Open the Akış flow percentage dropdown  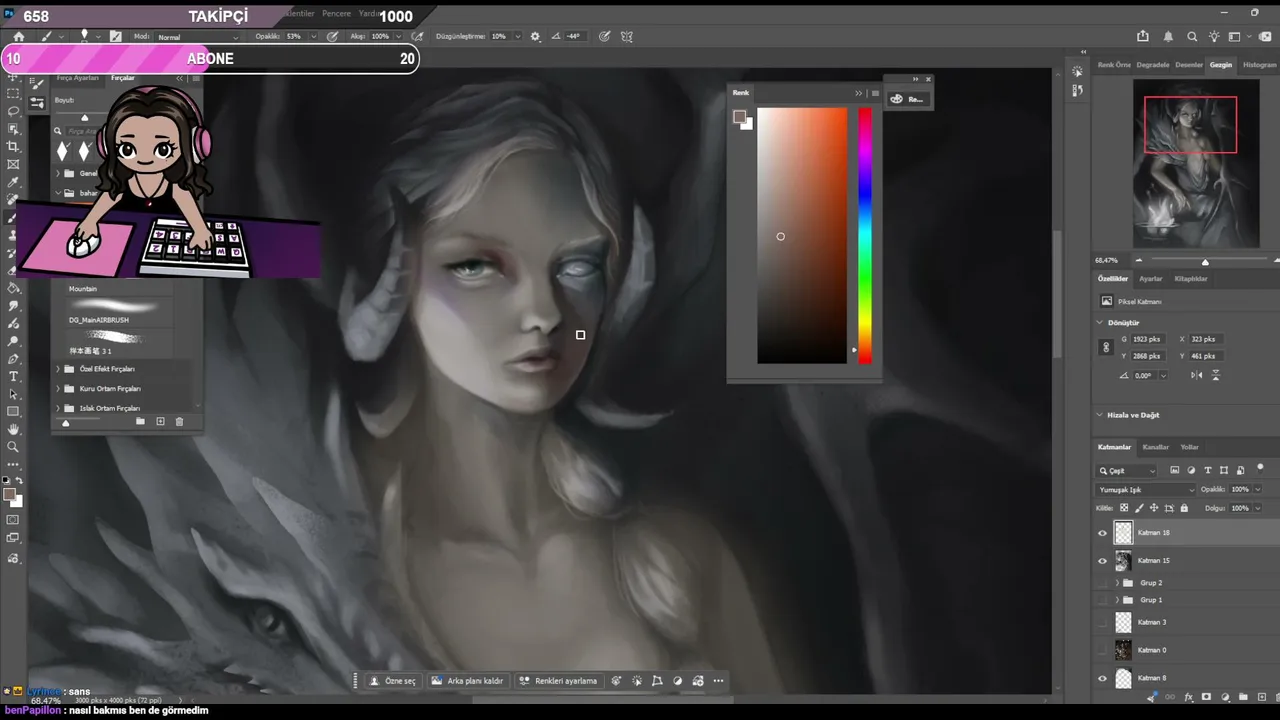[400, 37]
